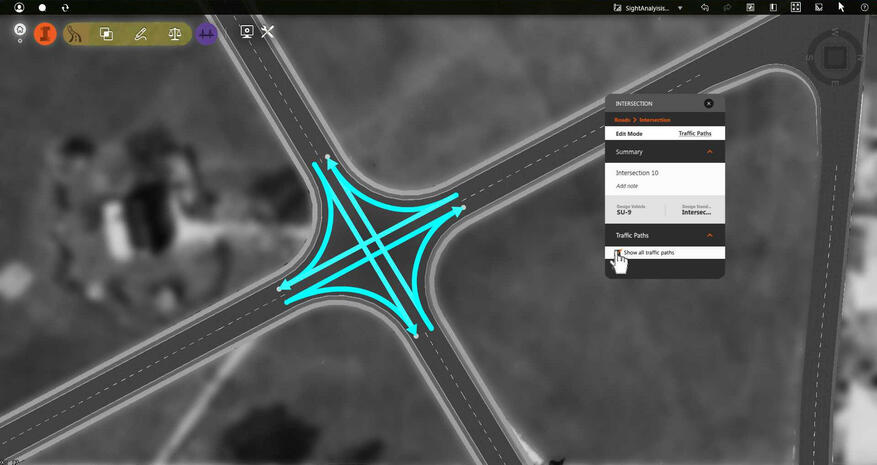Open the settings and utilities tools icon
The height and width of the screenshot is (465, 877).
pyautogui.click(x=268, y=32)
